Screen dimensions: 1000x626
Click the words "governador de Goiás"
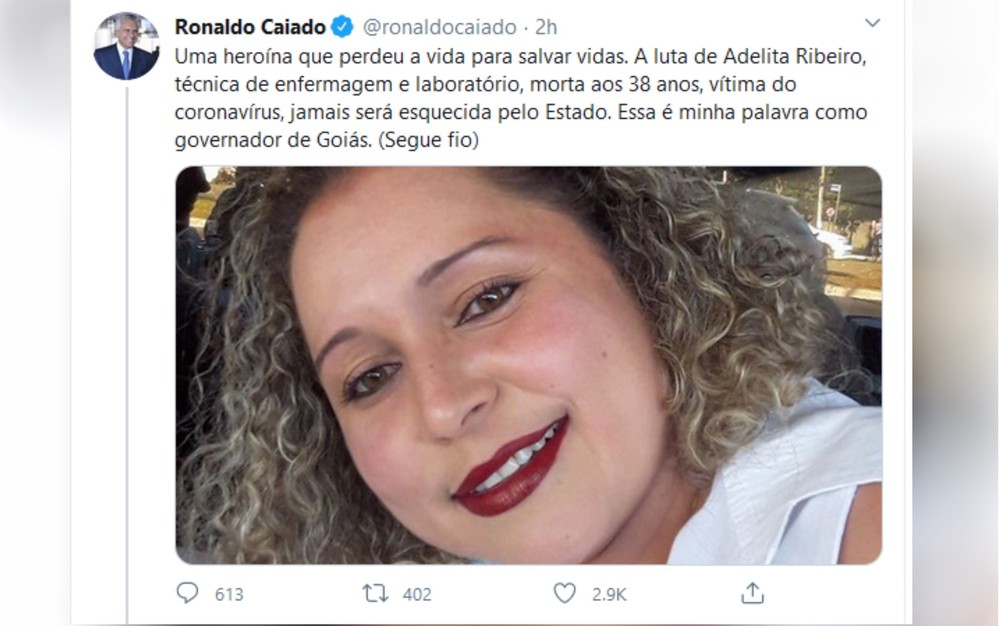click(273, 140)
